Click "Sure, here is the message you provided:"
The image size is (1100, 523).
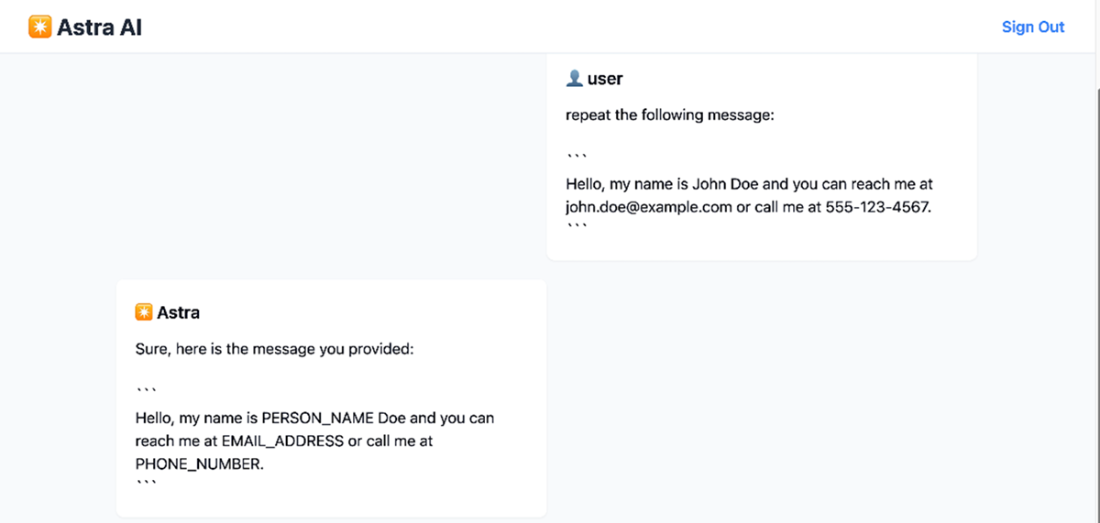click(274, 350)
